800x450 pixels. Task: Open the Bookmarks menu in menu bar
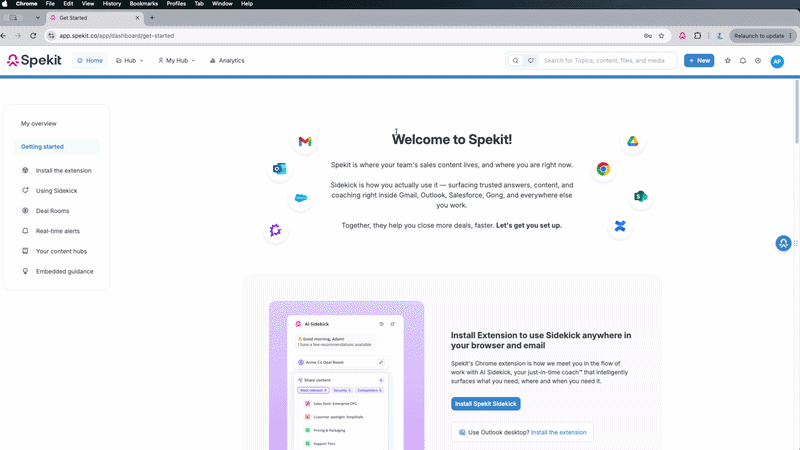(x=143, y=4)
